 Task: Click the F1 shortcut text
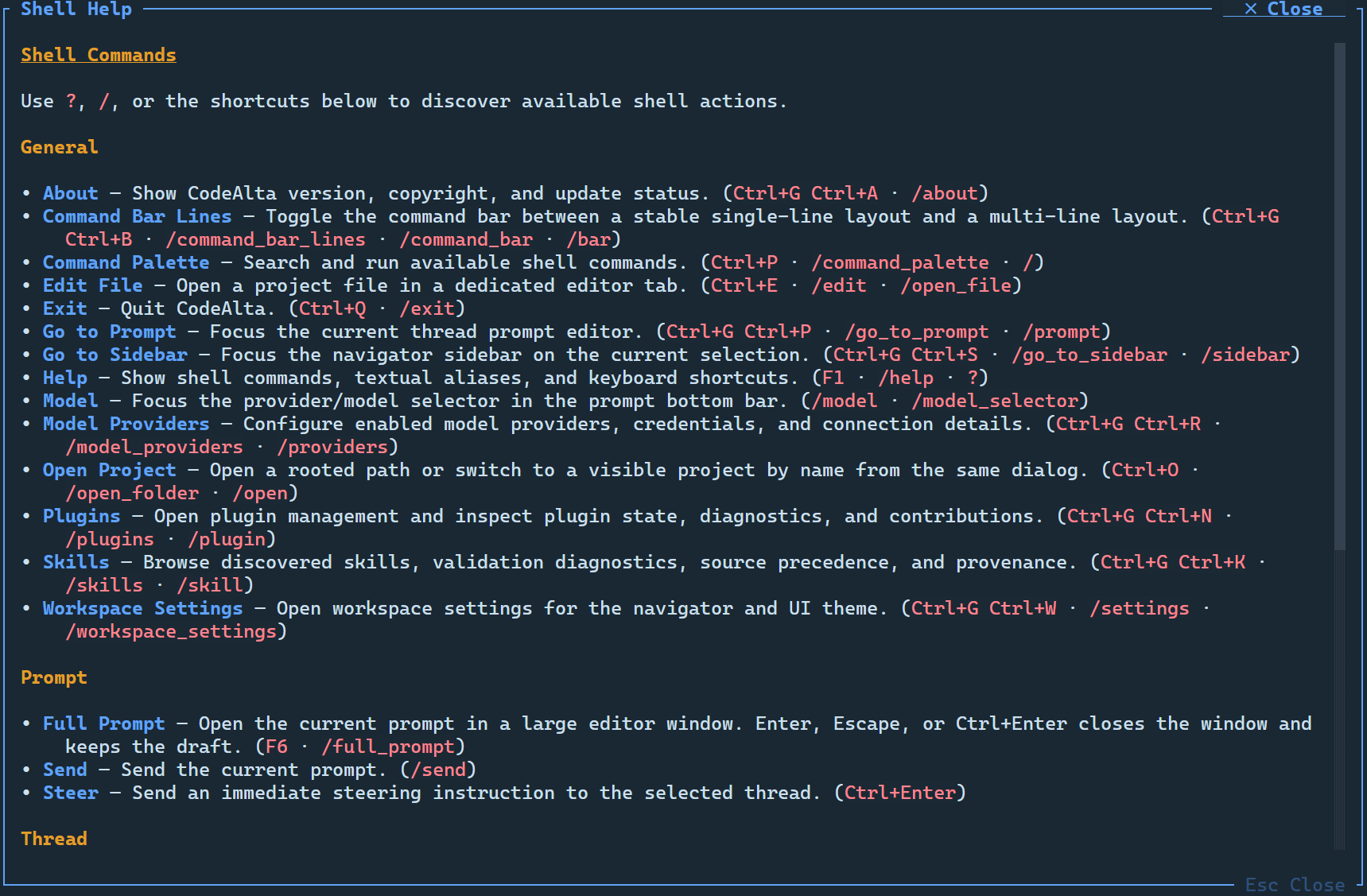tap(833, 378)
